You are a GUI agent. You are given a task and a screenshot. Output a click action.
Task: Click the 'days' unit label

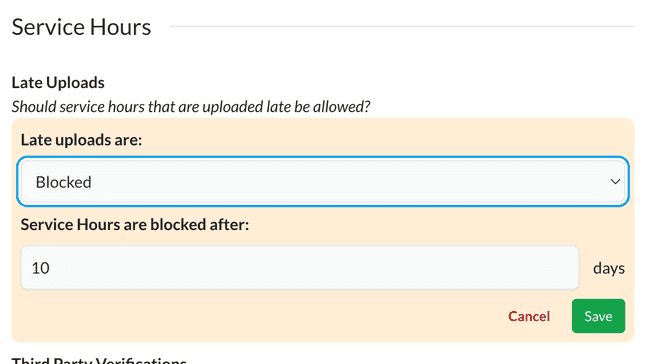pyautogui.click(x=609, y=268)
